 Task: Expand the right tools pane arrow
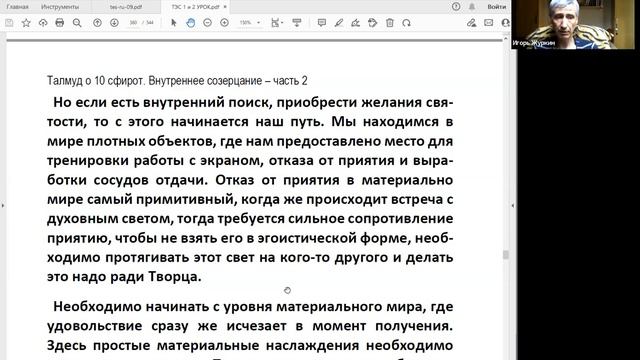click(x=513, y=206)
